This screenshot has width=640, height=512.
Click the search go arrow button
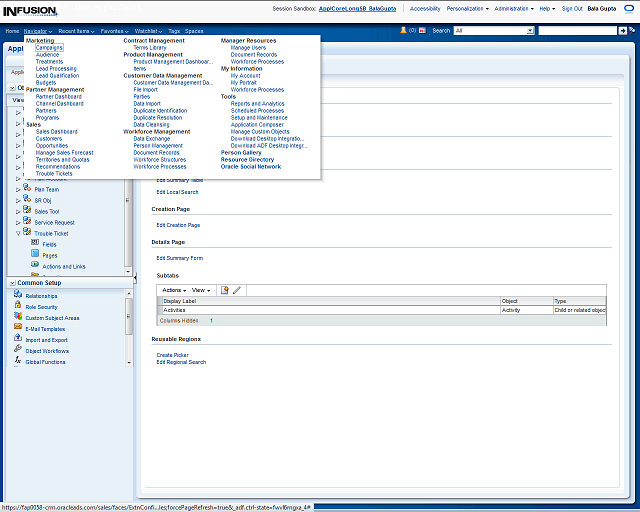(623, 31)
